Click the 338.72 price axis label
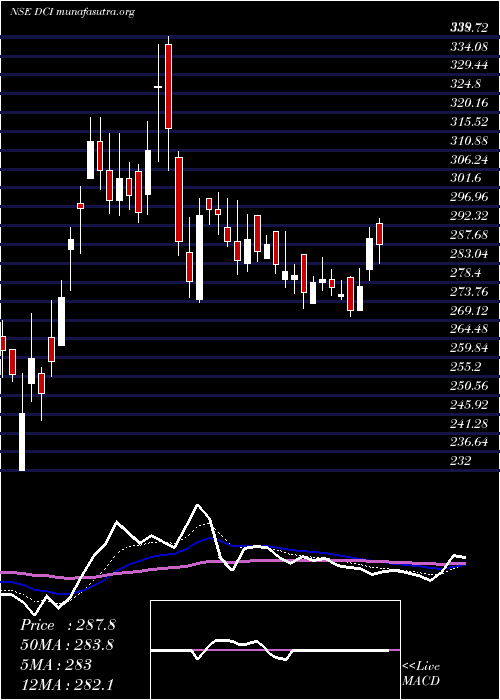This screenshot has height=700, width=500. (469, 28)
